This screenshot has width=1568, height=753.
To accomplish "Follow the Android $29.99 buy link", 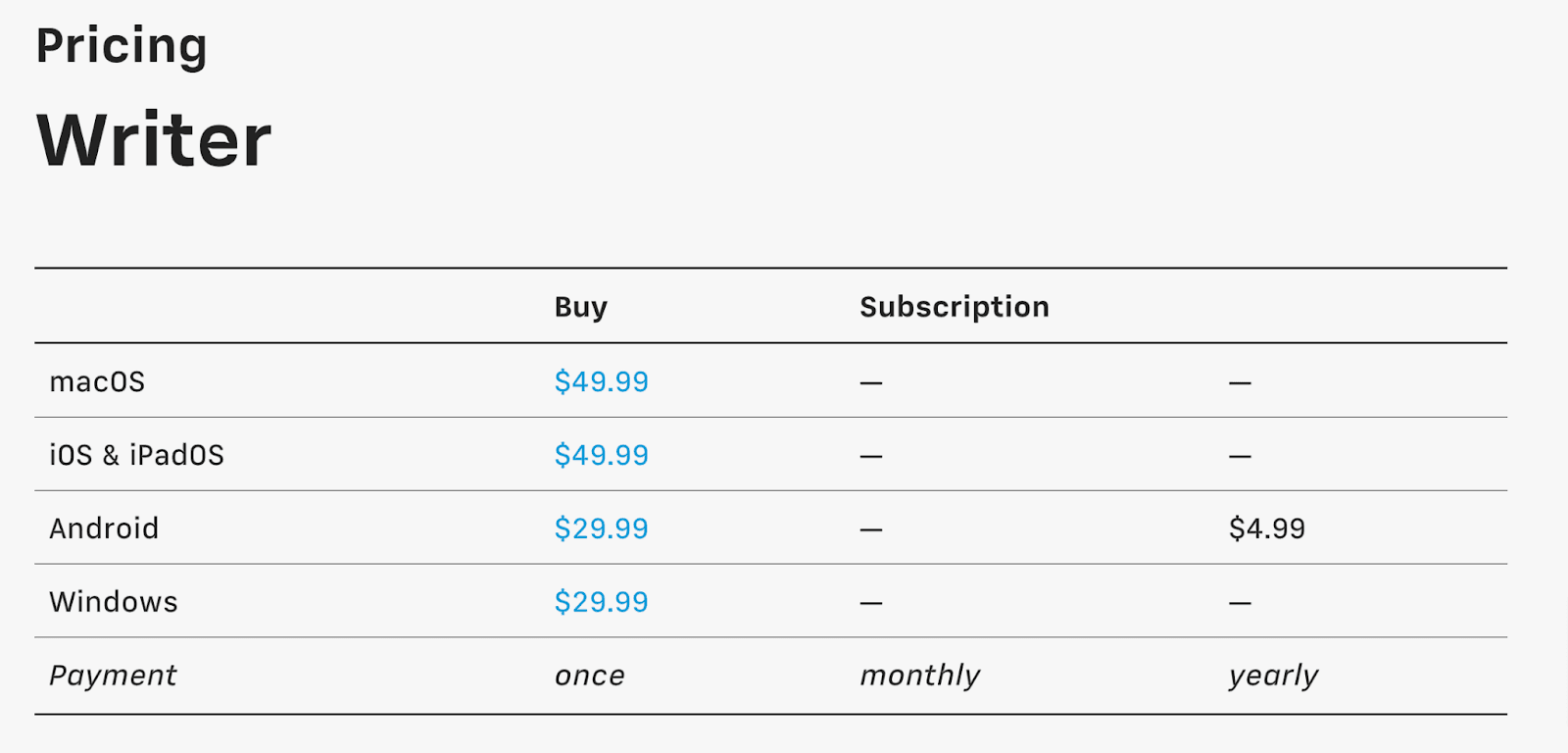I will pos(601,528).
